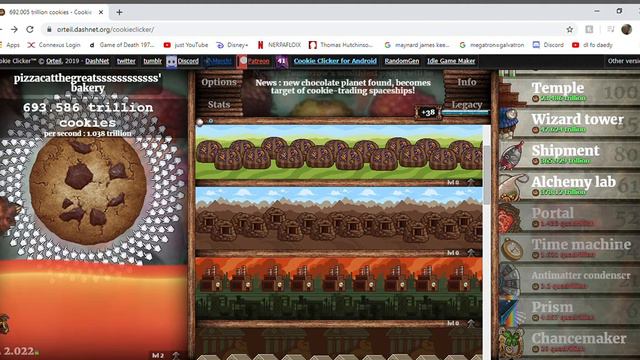Viewport: 640px width, 360px height.
Task: Click the farm row upgrade arrow
Action: click(x=471, y=182)
